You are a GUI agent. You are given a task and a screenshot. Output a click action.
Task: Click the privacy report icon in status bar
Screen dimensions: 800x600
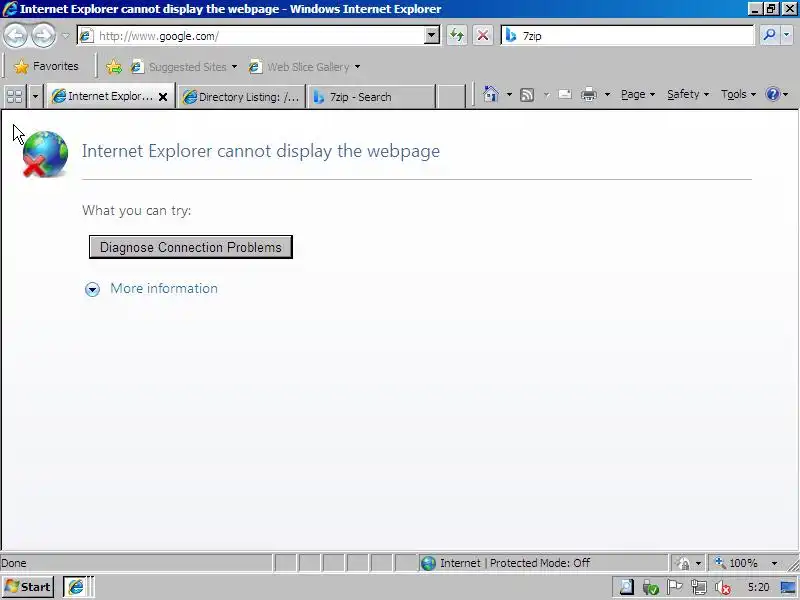[x=683, y=563]
